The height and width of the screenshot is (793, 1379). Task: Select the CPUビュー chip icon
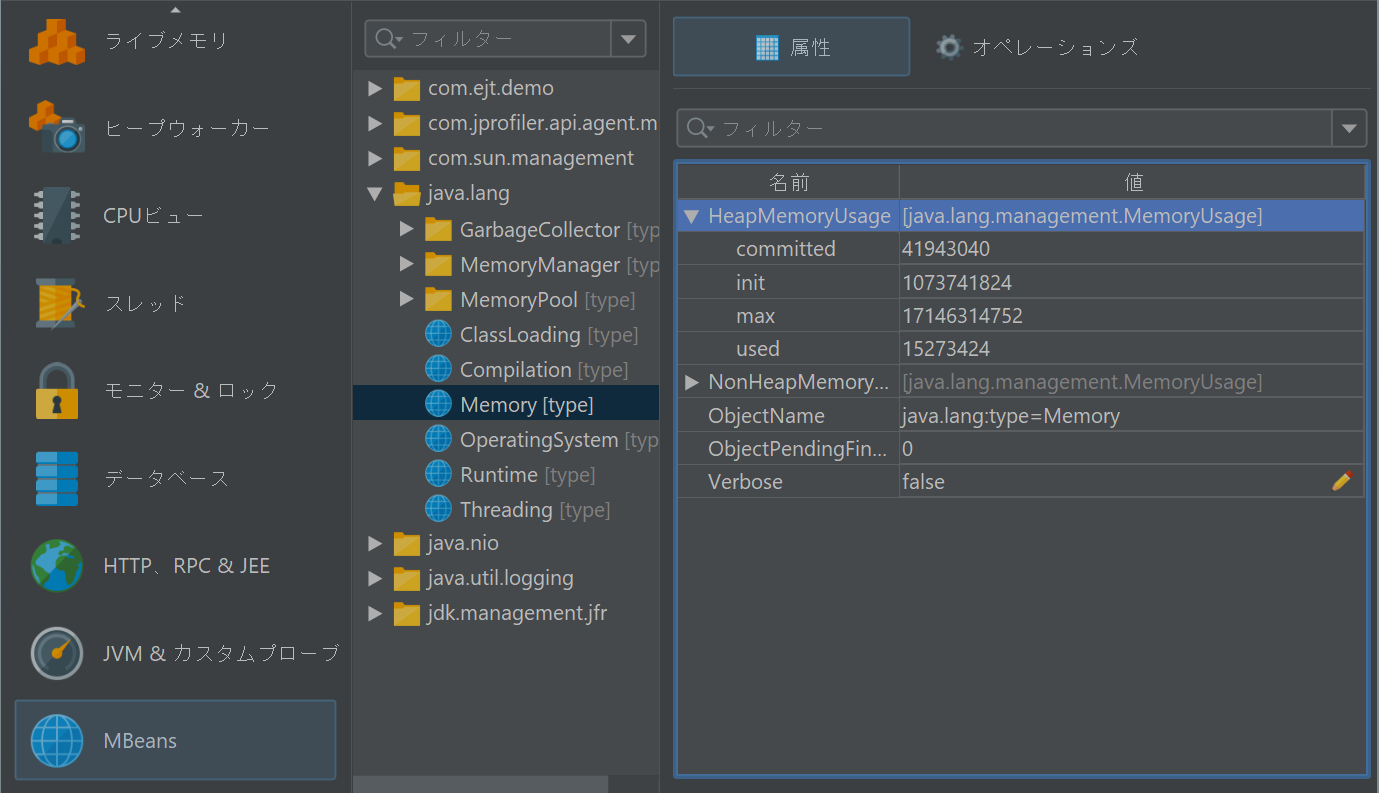[x=57, y=215]
